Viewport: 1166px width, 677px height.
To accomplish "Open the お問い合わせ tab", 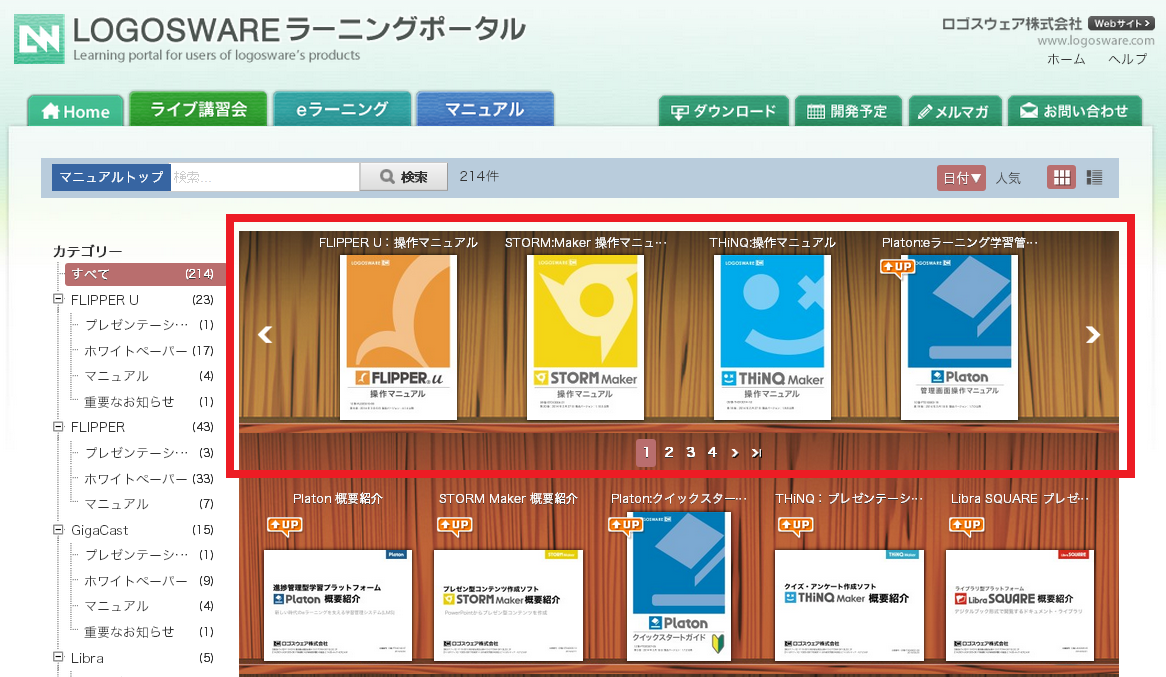I will (x=1075, y=111).
